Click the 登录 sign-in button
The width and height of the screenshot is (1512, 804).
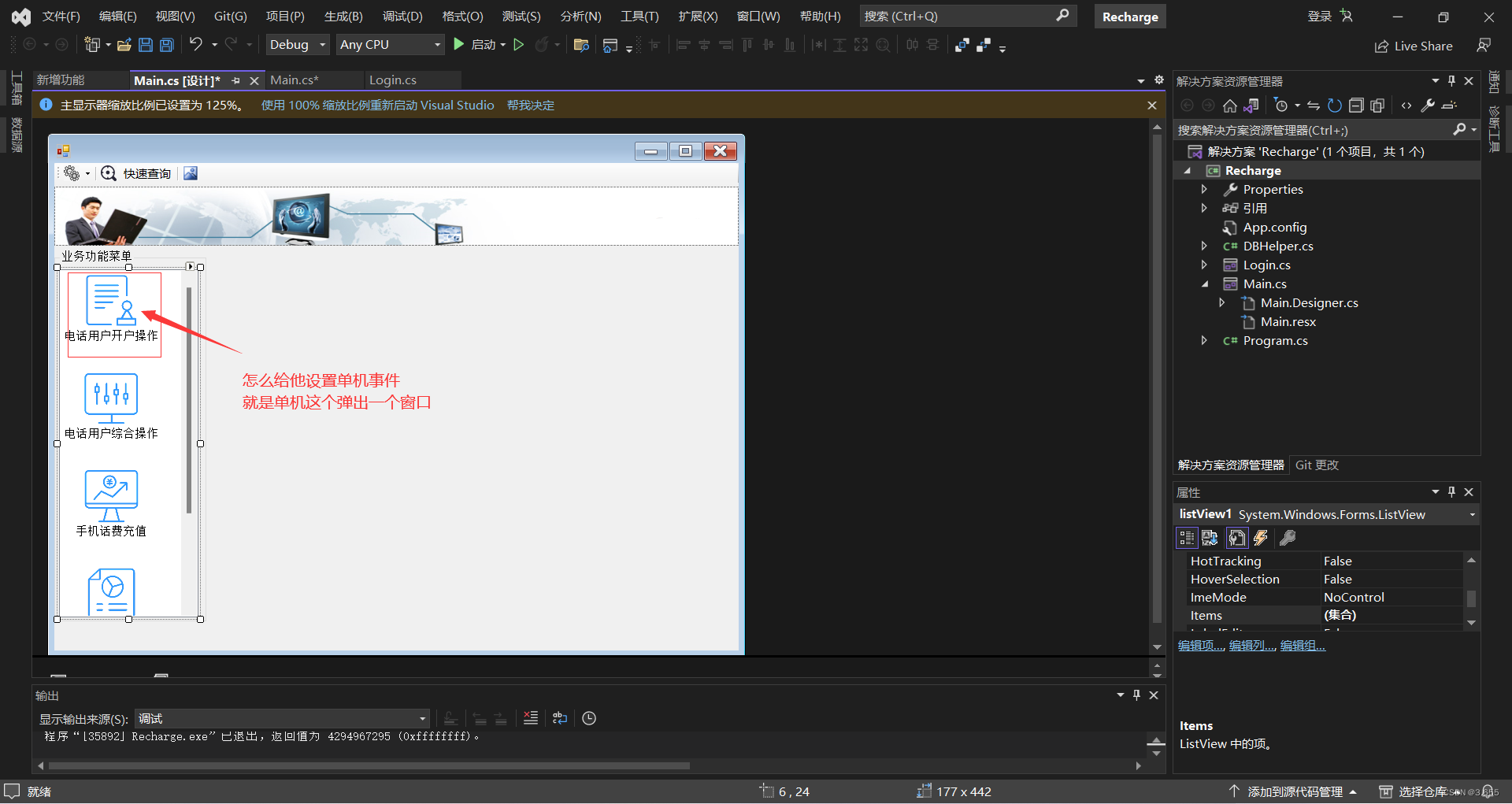[1329, 17]
